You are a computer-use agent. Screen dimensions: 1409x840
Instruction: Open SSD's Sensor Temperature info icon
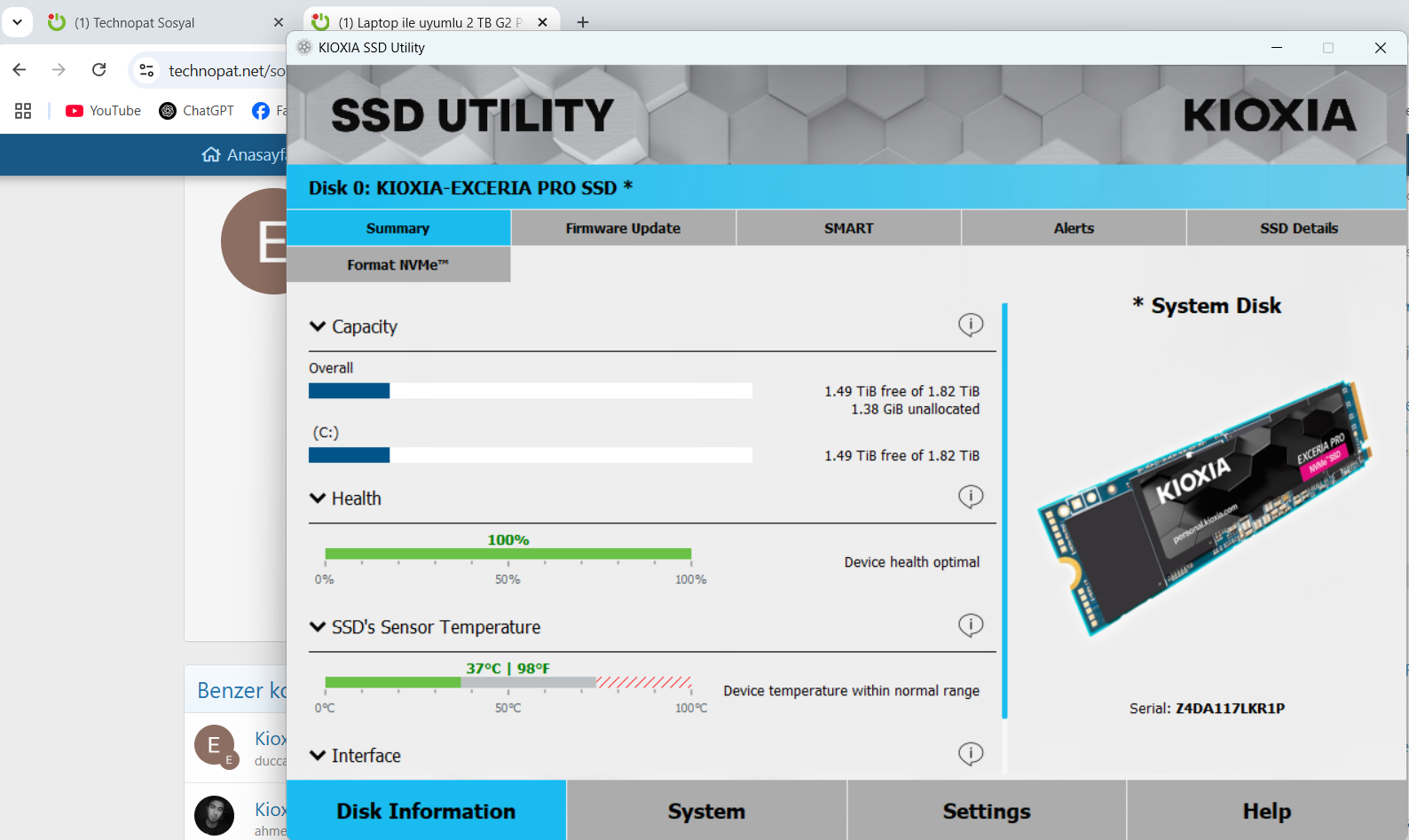click(x=971, y=625)
